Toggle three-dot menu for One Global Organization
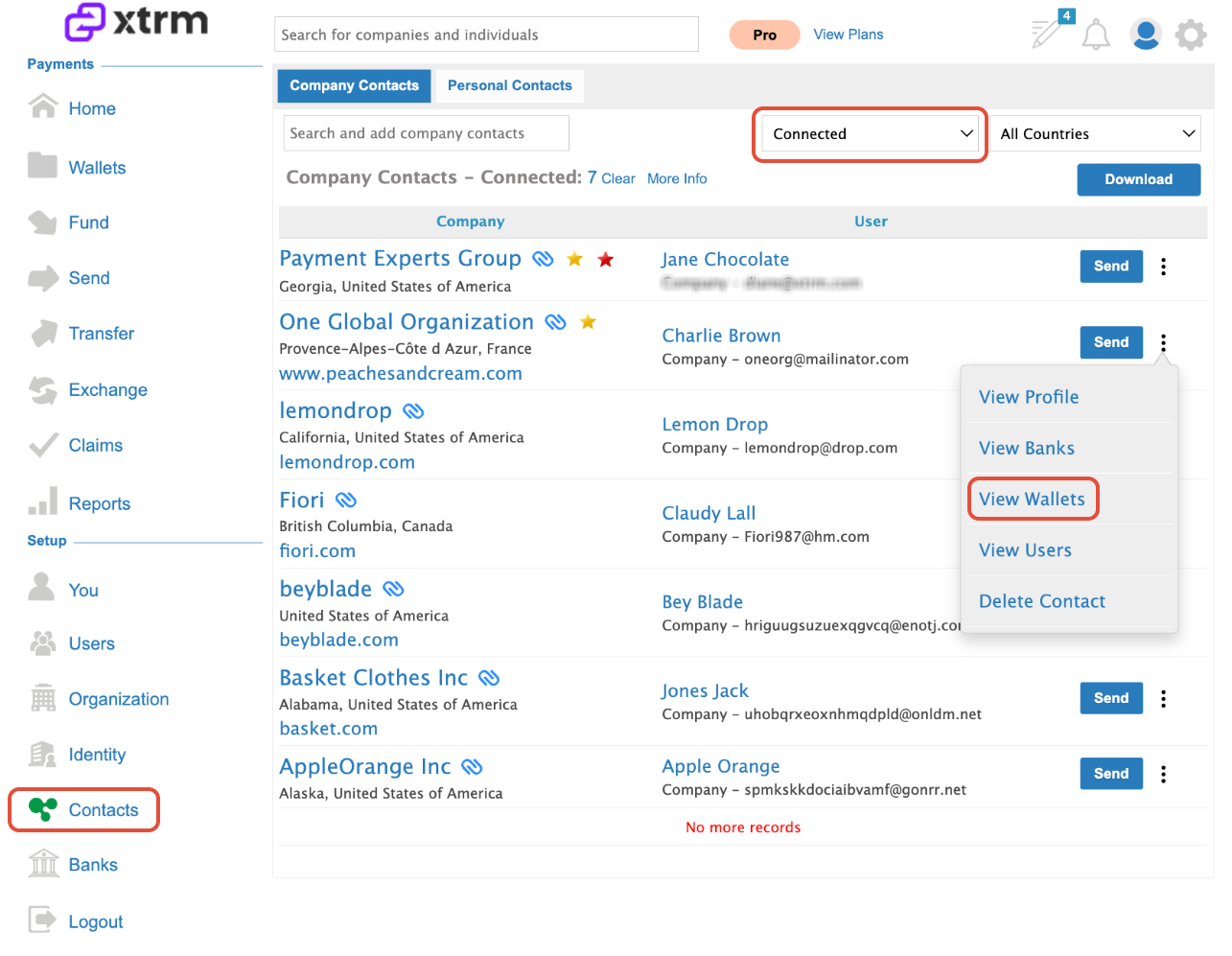The width and height of the screenshot is (1232, 956). 1164,342
